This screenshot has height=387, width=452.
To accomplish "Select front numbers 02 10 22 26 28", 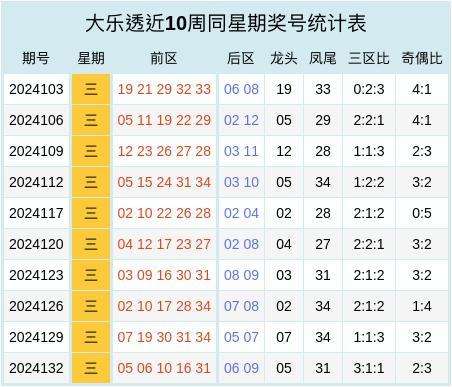I will pos(164,213).
